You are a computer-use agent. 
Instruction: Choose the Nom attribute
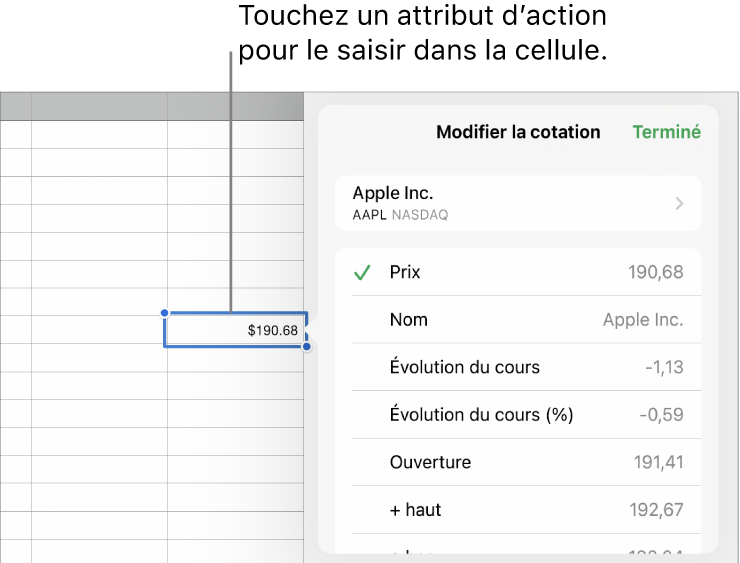(518, 320)
